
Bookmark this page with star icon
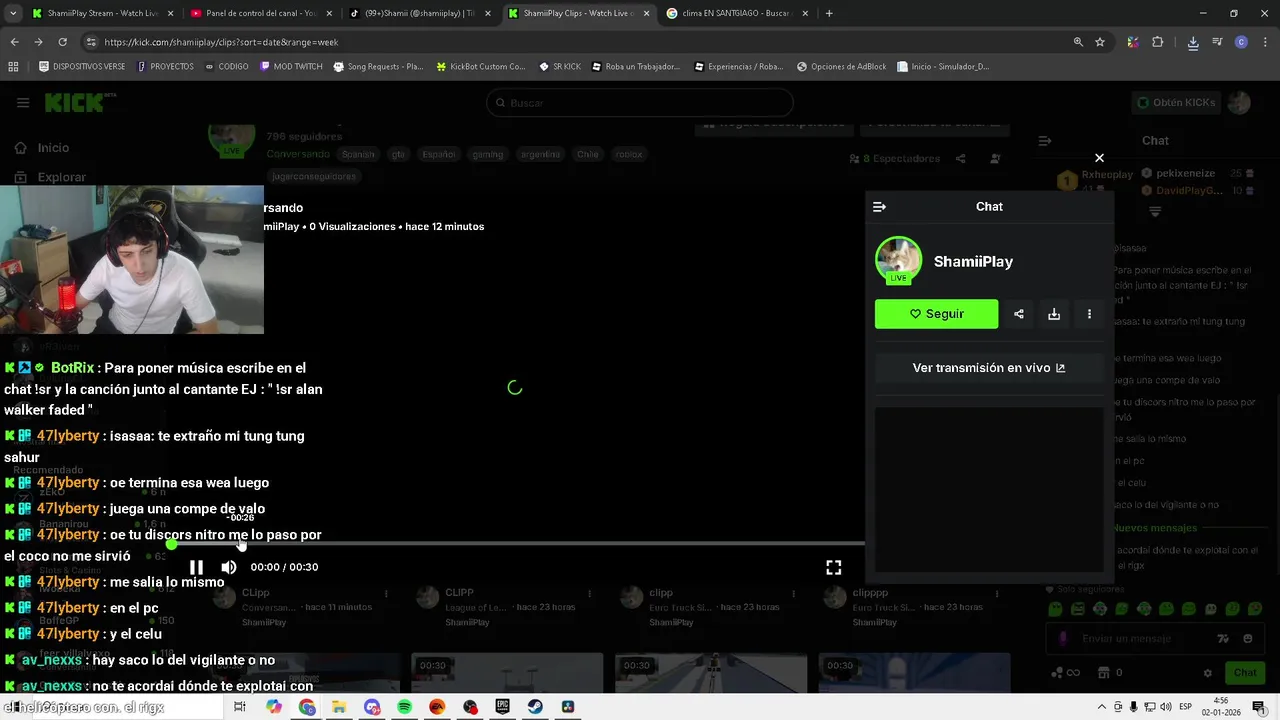click(x=1100, y=42)
